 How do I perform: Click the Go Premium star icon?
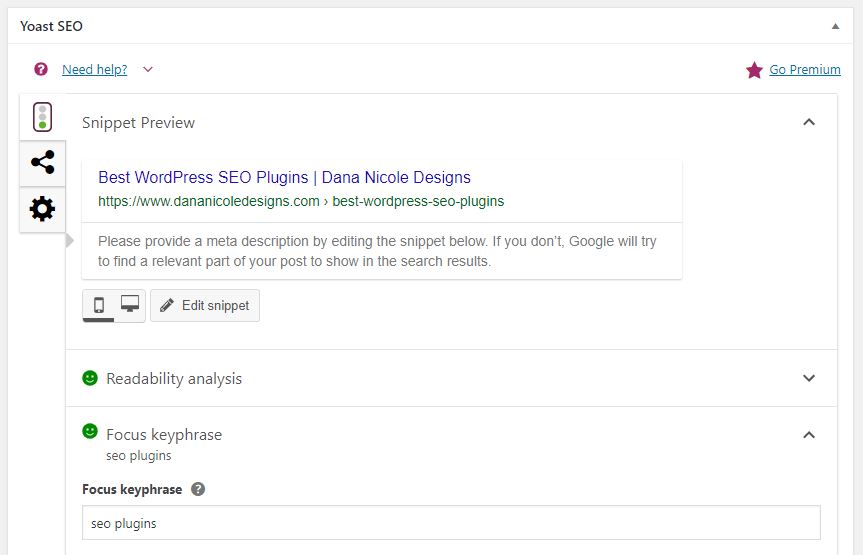click(x=754, y=70)
